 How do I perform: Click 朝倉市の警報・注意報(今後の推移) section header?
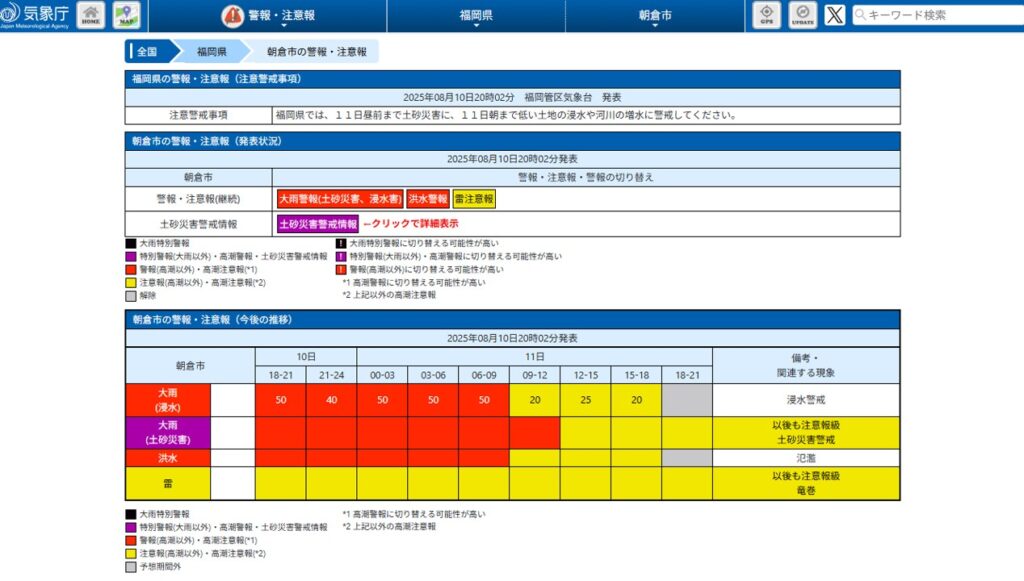[x=513, y=320]
